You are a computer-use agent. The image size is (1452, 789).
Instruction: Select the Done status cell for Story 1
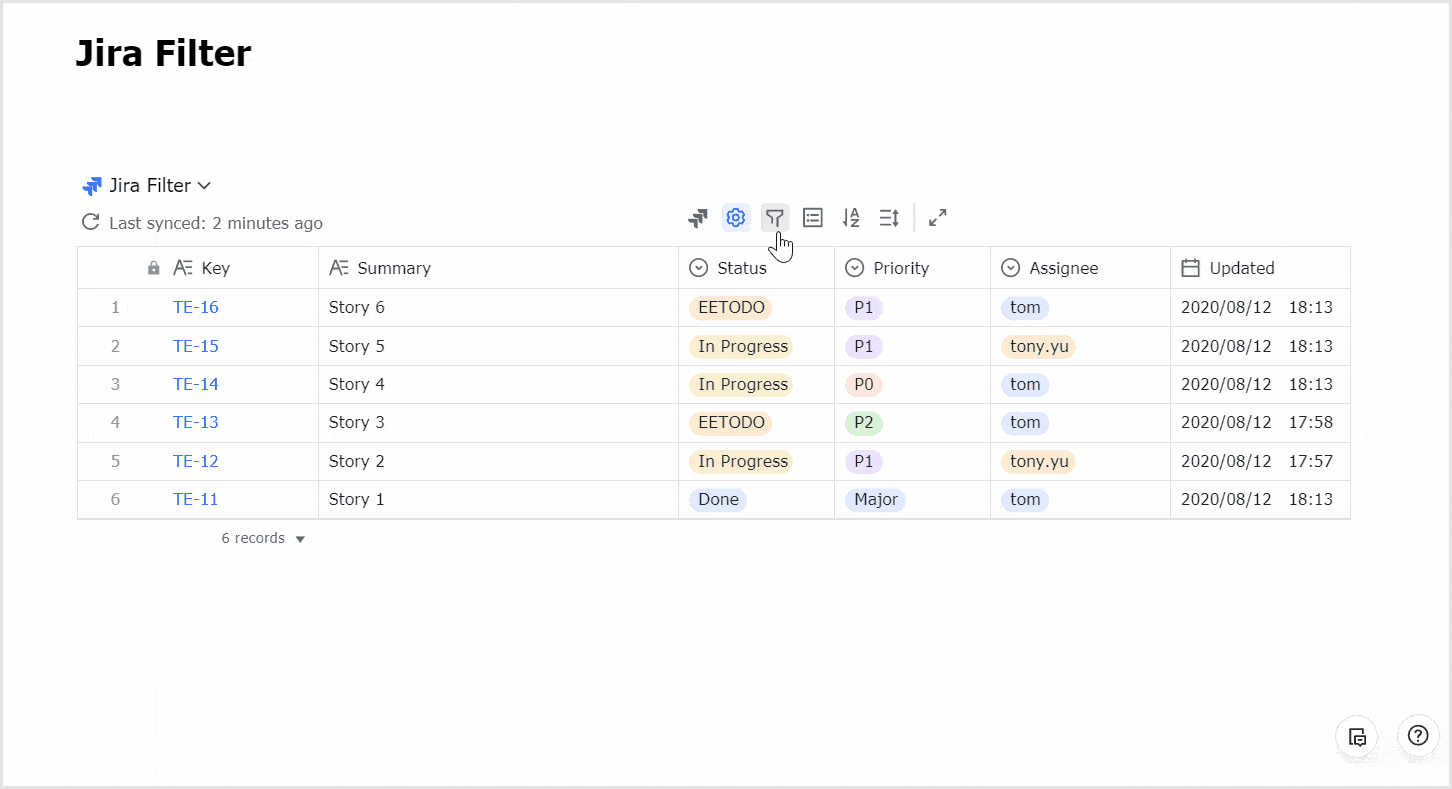pos(718,499)
